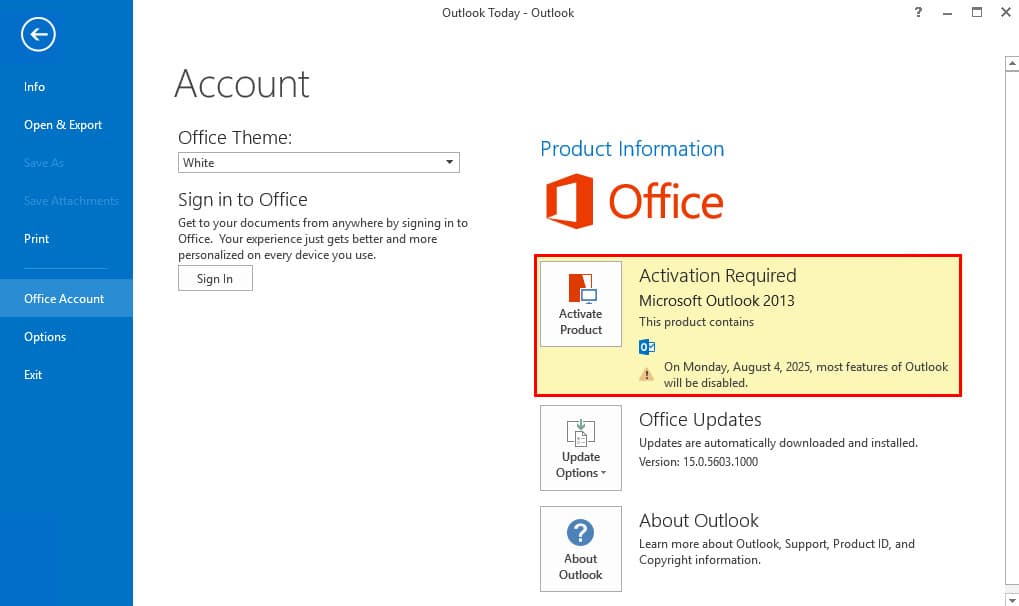Click the About Outlook button
Viewport: 1019px width, 606px height.
point(581,549)
